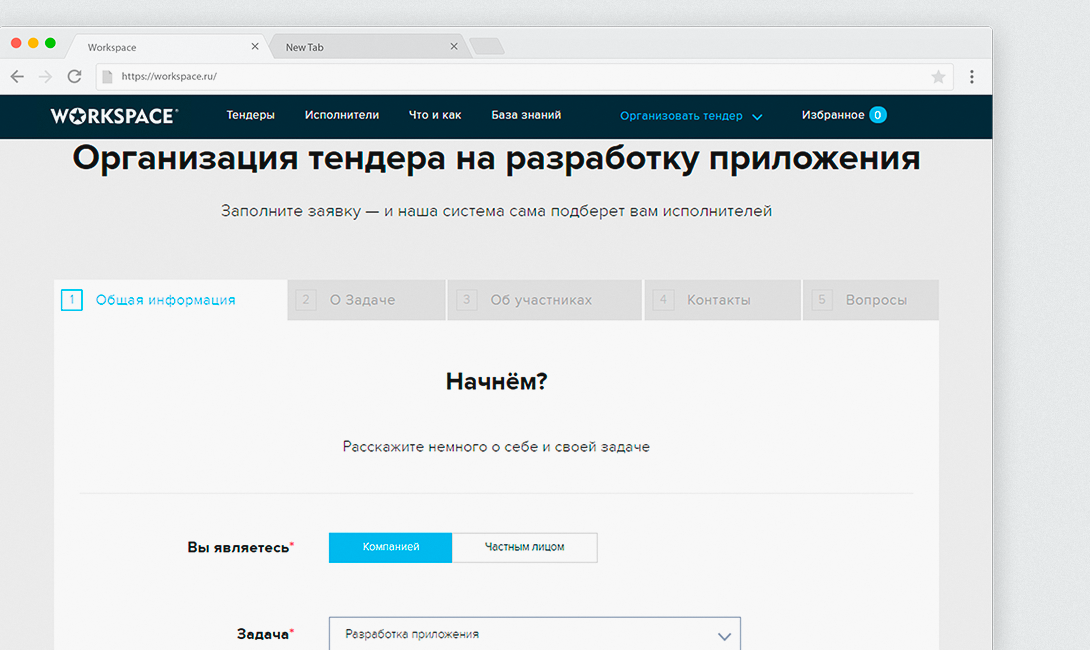The width and height of the screenshot is (1090, 650).
Task: Open the Тендеры menu item
Action: [x=250, y=115]
